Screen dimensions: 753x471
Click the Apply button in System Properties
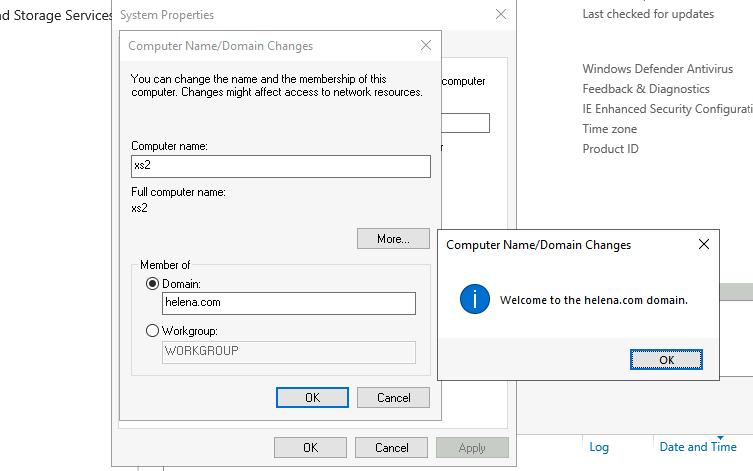pos(472,448)
